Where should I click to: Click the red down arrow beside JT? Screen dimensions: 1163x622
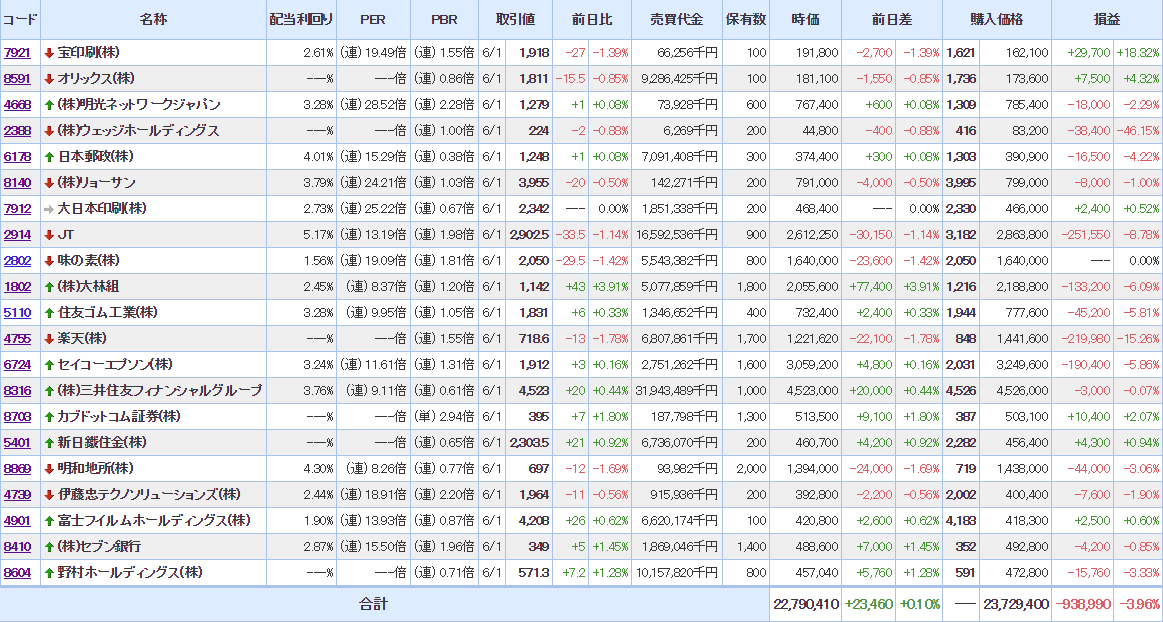(49, 234)
